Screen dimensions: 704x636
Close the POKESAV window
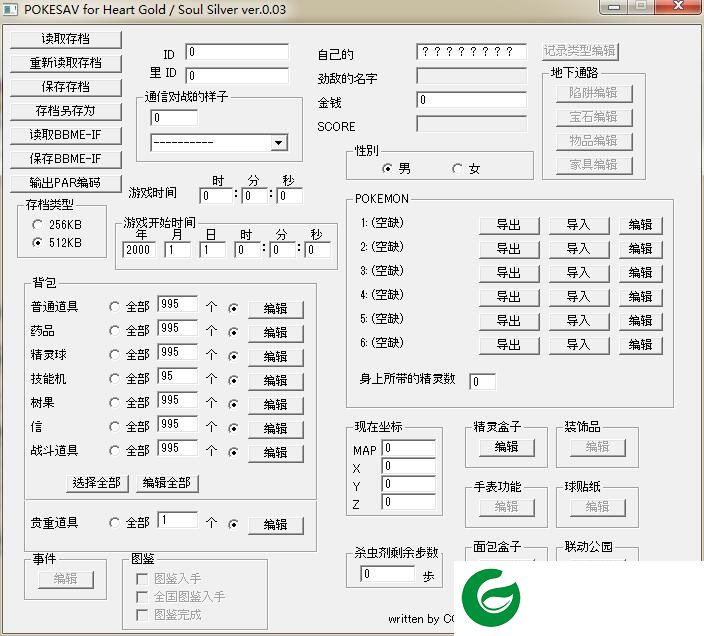[x=679, y=6]
